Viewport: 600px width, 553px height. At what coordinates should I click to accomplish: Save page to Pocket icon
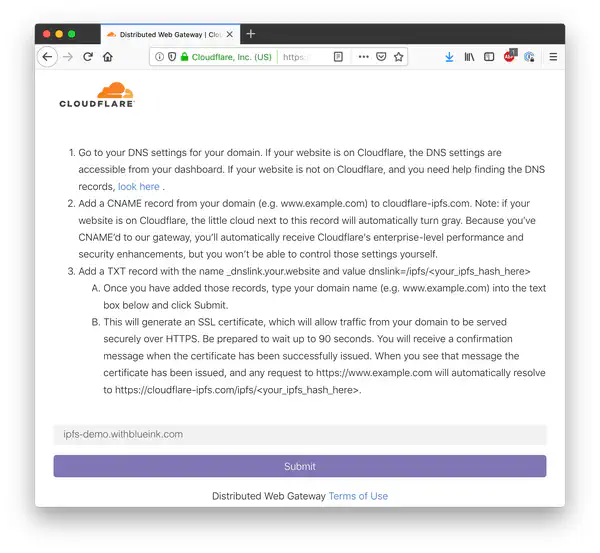(x=381, y=57)
